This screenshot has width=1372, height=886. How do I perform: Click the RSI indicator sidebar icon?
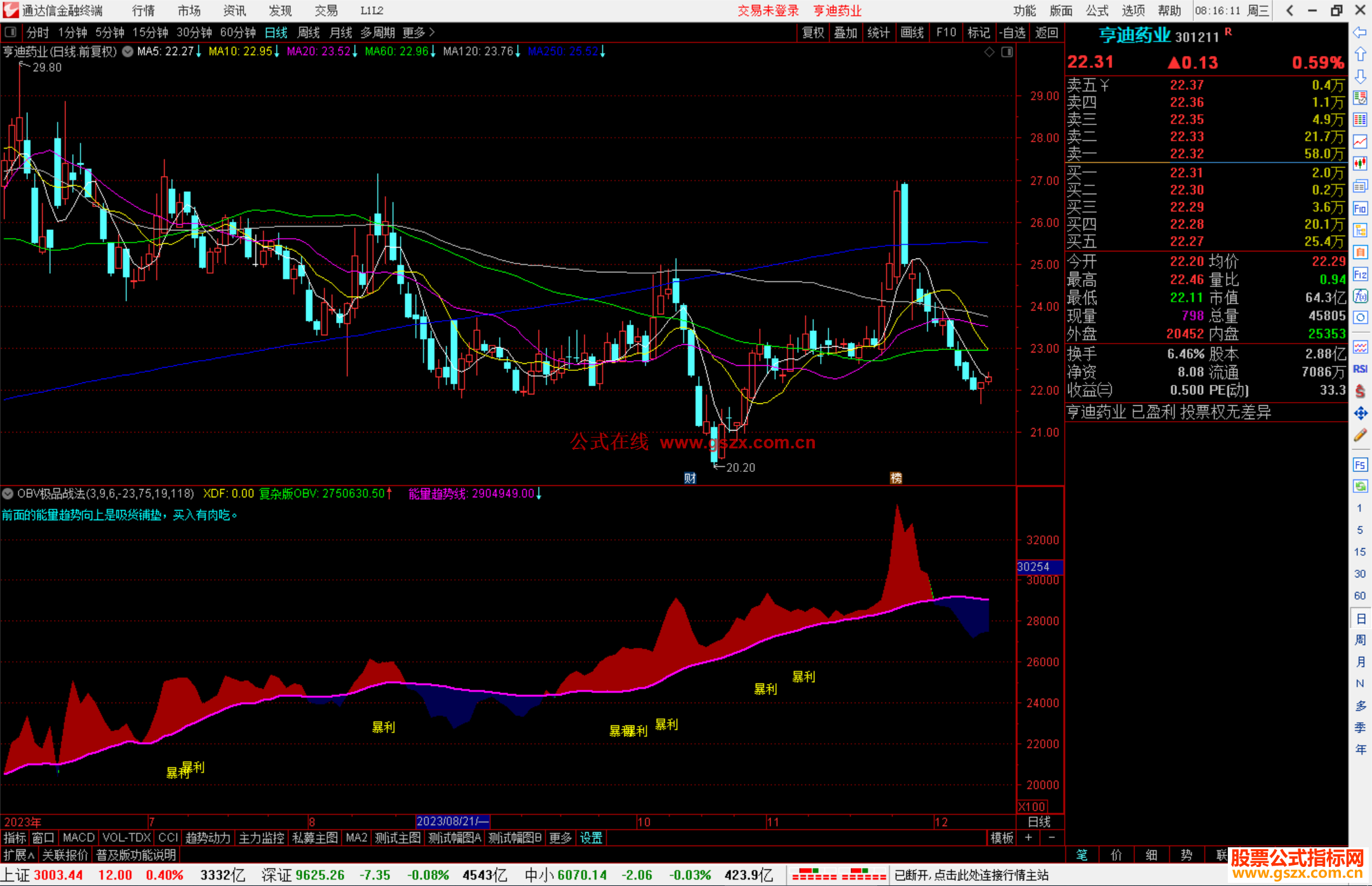[x=1360, y=369]
